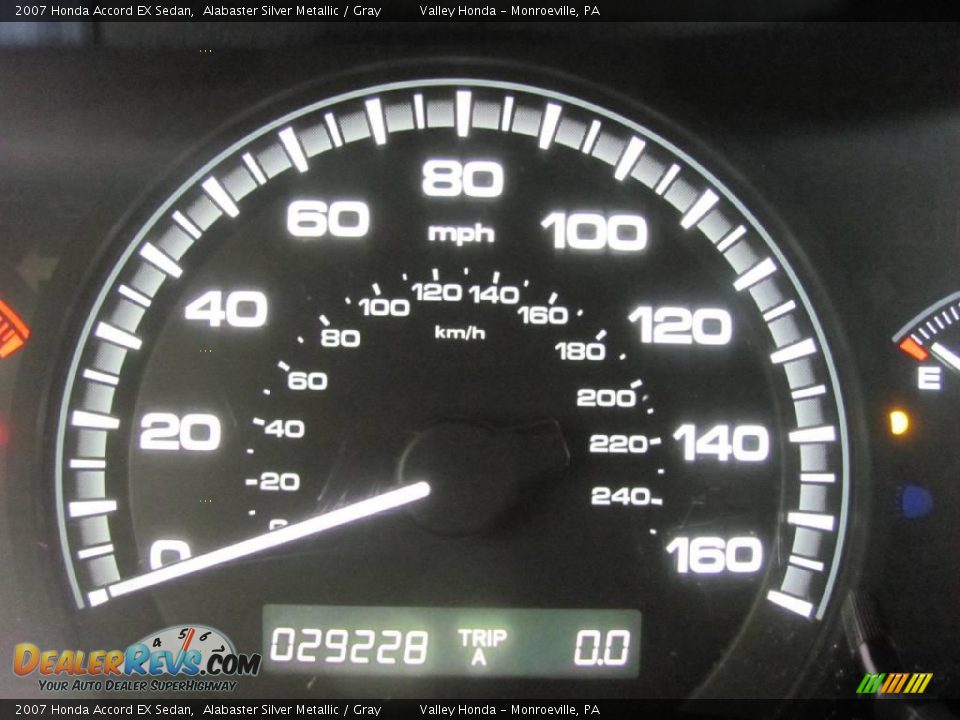Click the 220 km/h marking
Image resolution: width=960 pixels, height=720 pixels.
[618, 443]
